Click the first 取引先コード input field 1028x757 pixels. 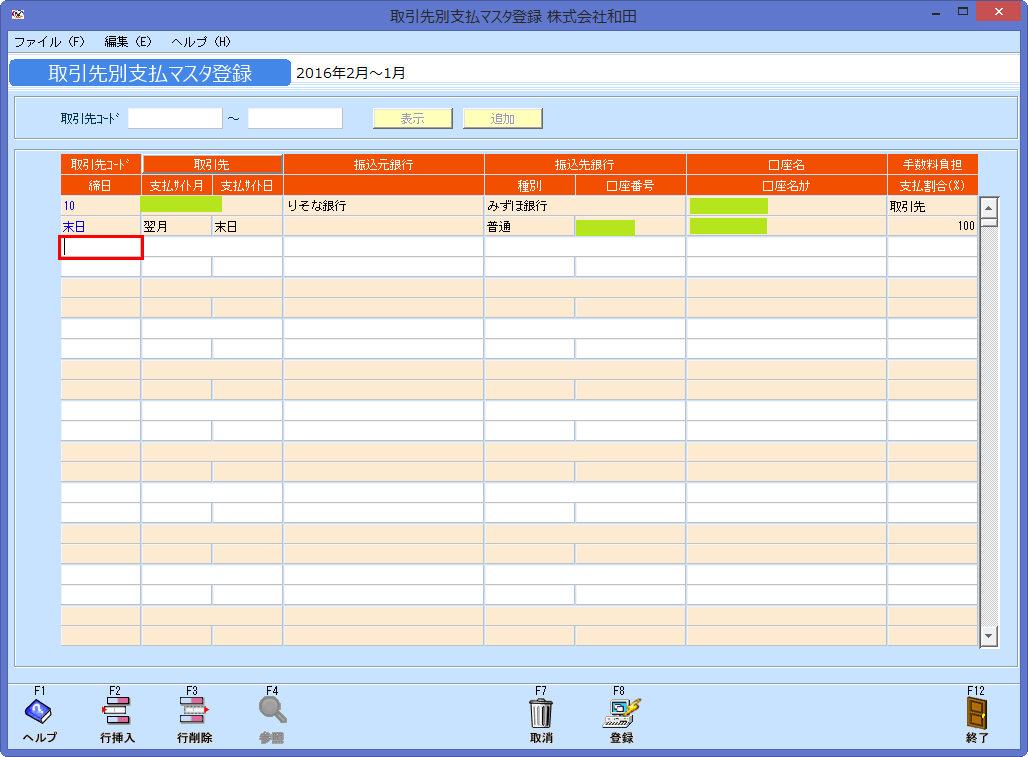(175, 117)
